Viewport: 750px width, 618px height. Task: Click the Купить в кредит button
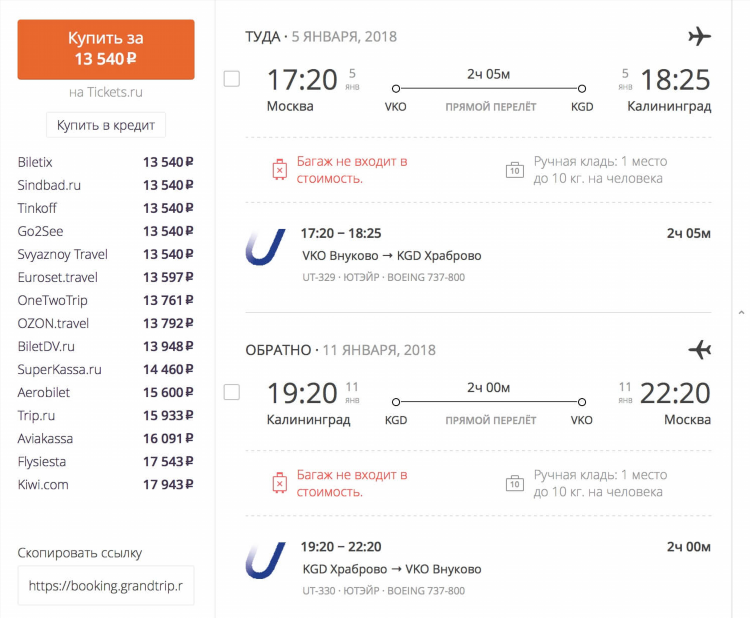(106, 125)
